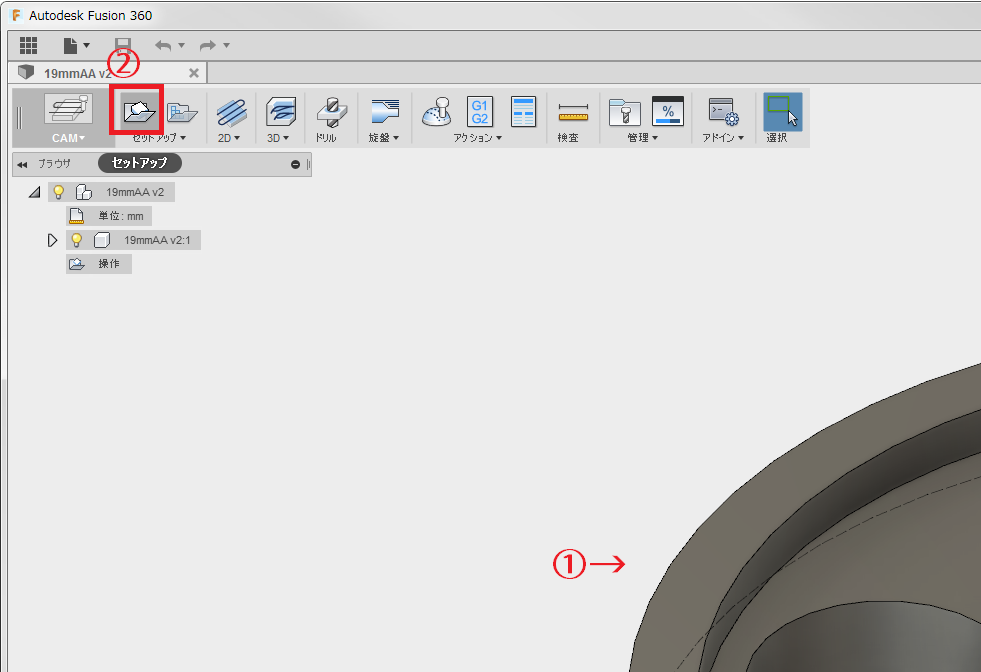Screen dimensions: 981x672
Task: Toggle visibility lightbulb of 19mmAA v2:1
Action: (x=76, y=240)
